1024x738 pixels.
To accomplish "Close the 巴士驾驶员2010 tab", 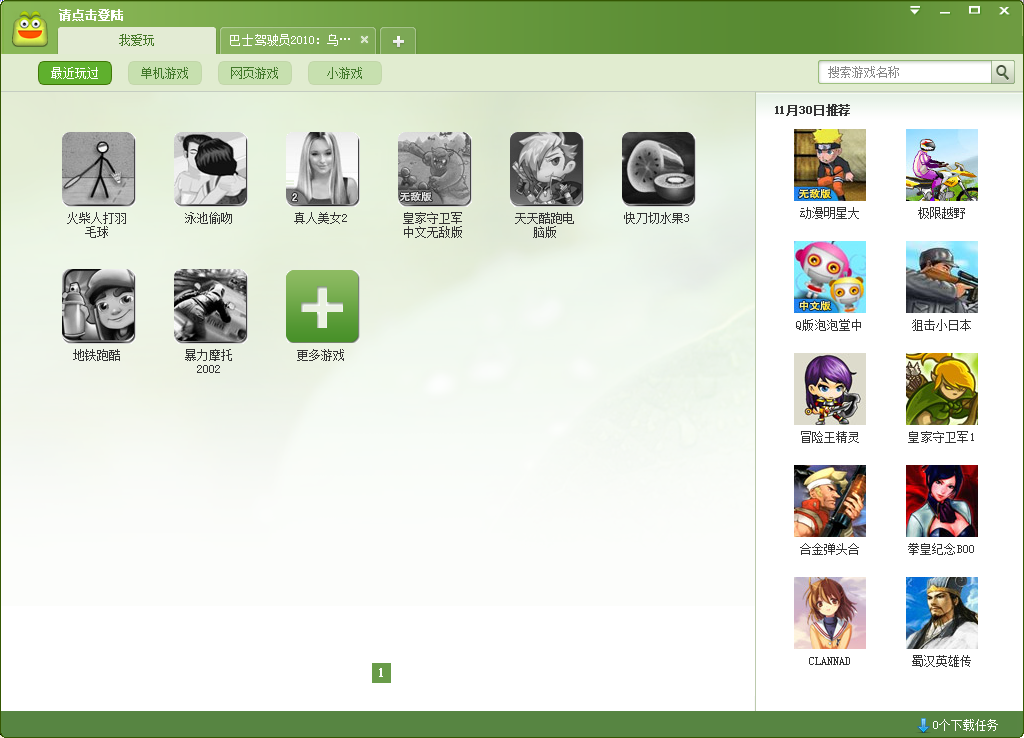I will point(364,40).
